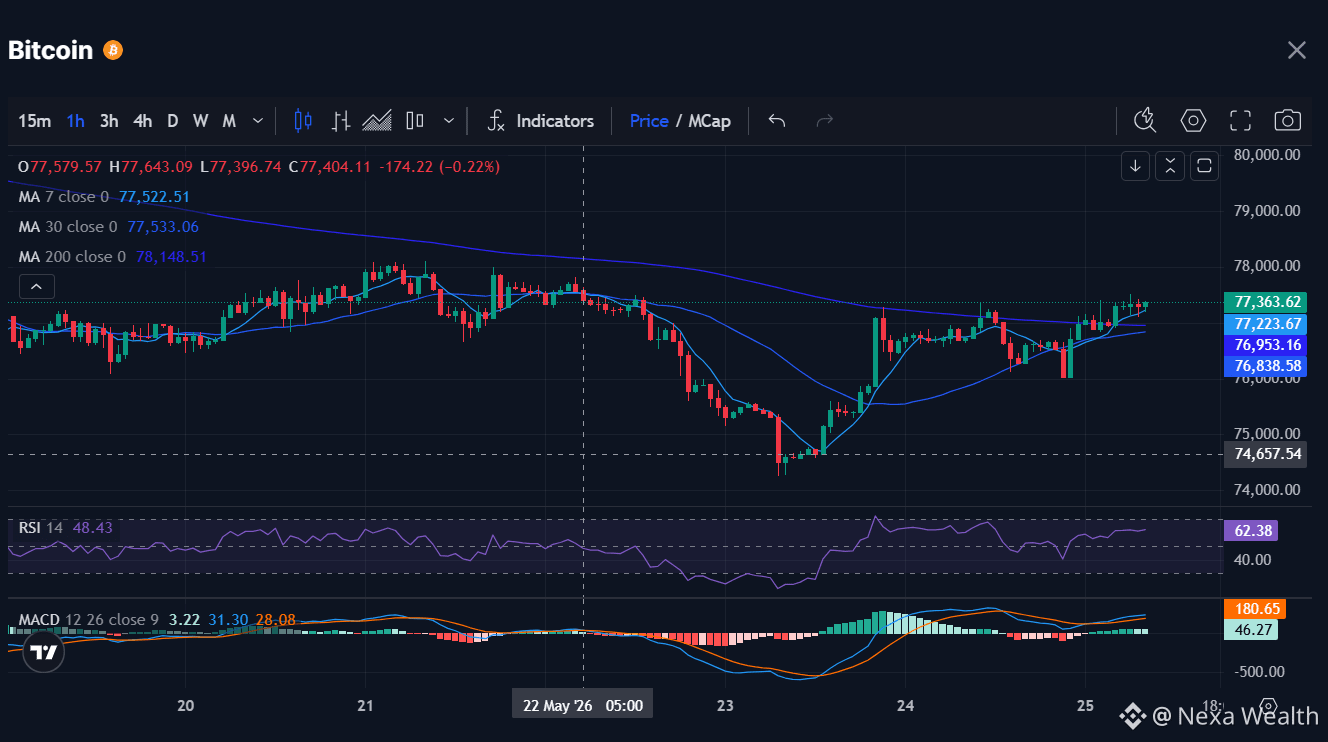Select the MA 200 close indicator legend

pos(112,257)
